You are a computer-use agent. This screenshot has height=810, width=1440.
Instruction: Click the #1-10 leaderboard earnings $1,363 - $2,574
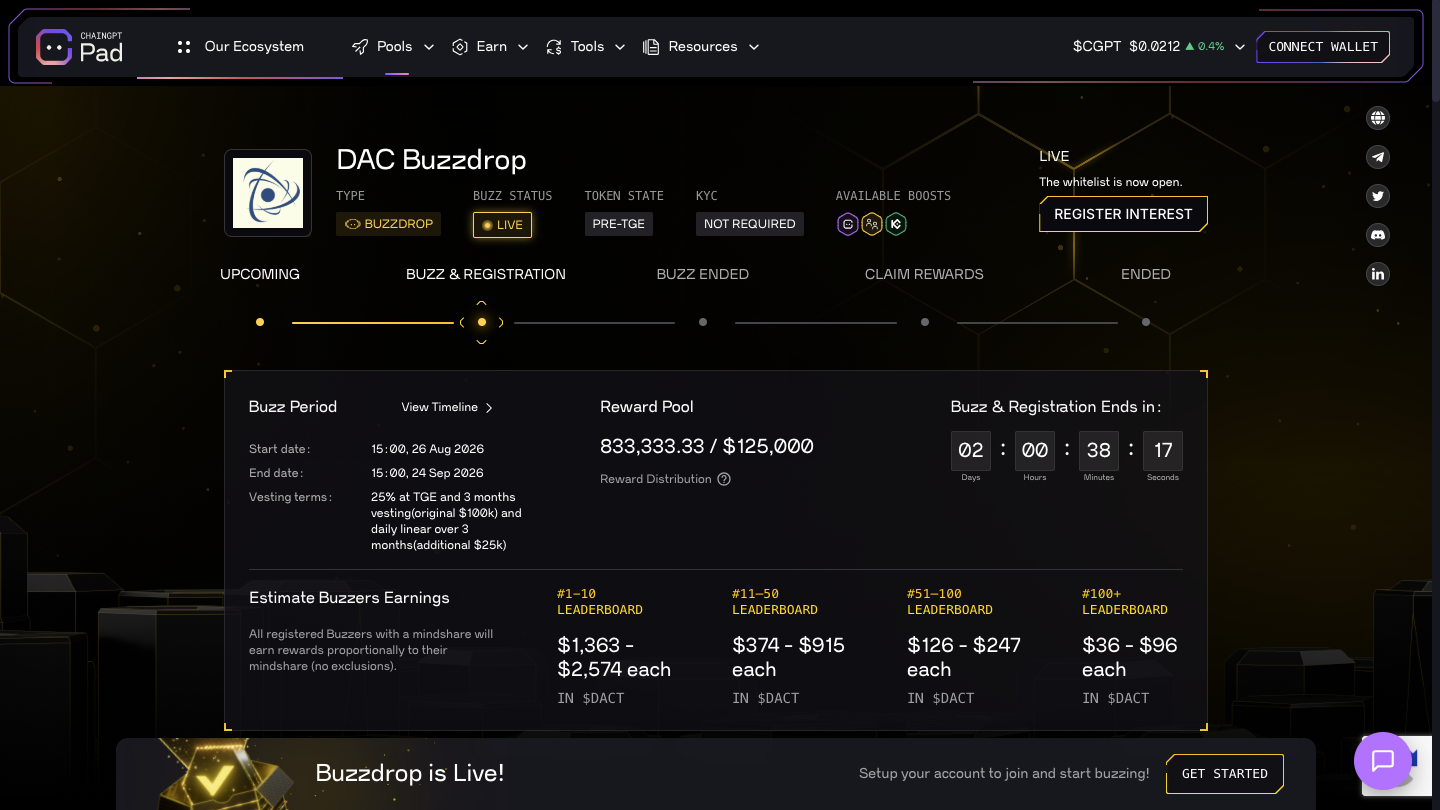[x=614, y=657]
